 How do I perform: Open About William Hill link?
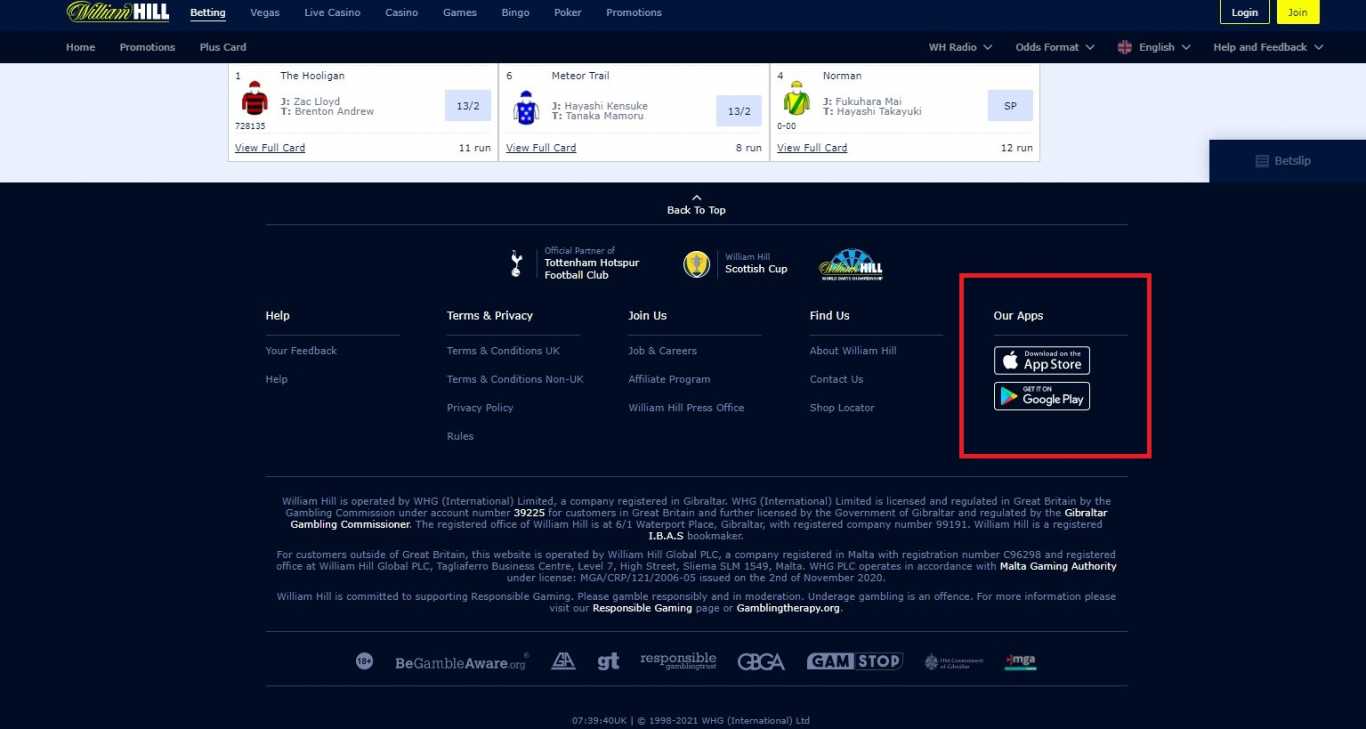[x=853, y=351]
